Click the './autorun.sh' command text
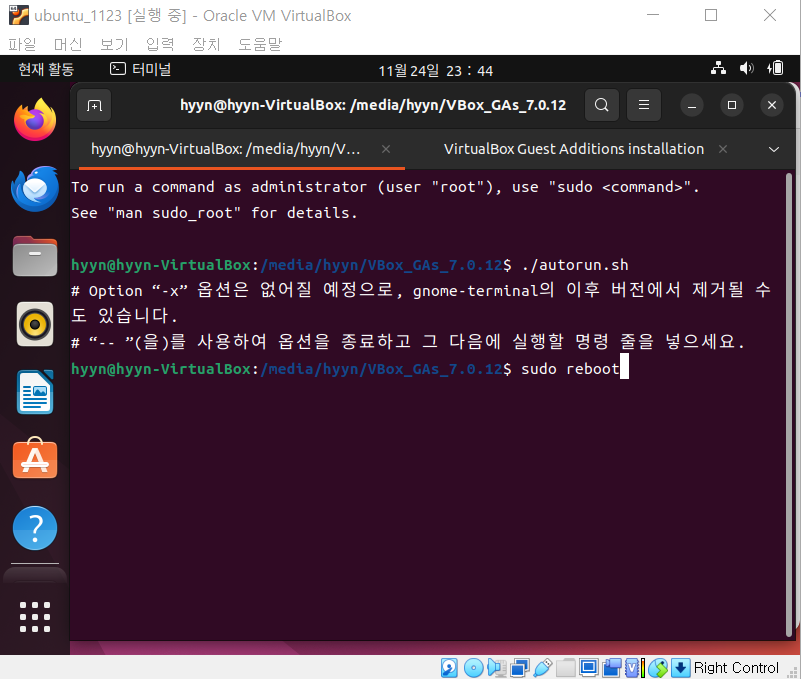 coord(575,265)
